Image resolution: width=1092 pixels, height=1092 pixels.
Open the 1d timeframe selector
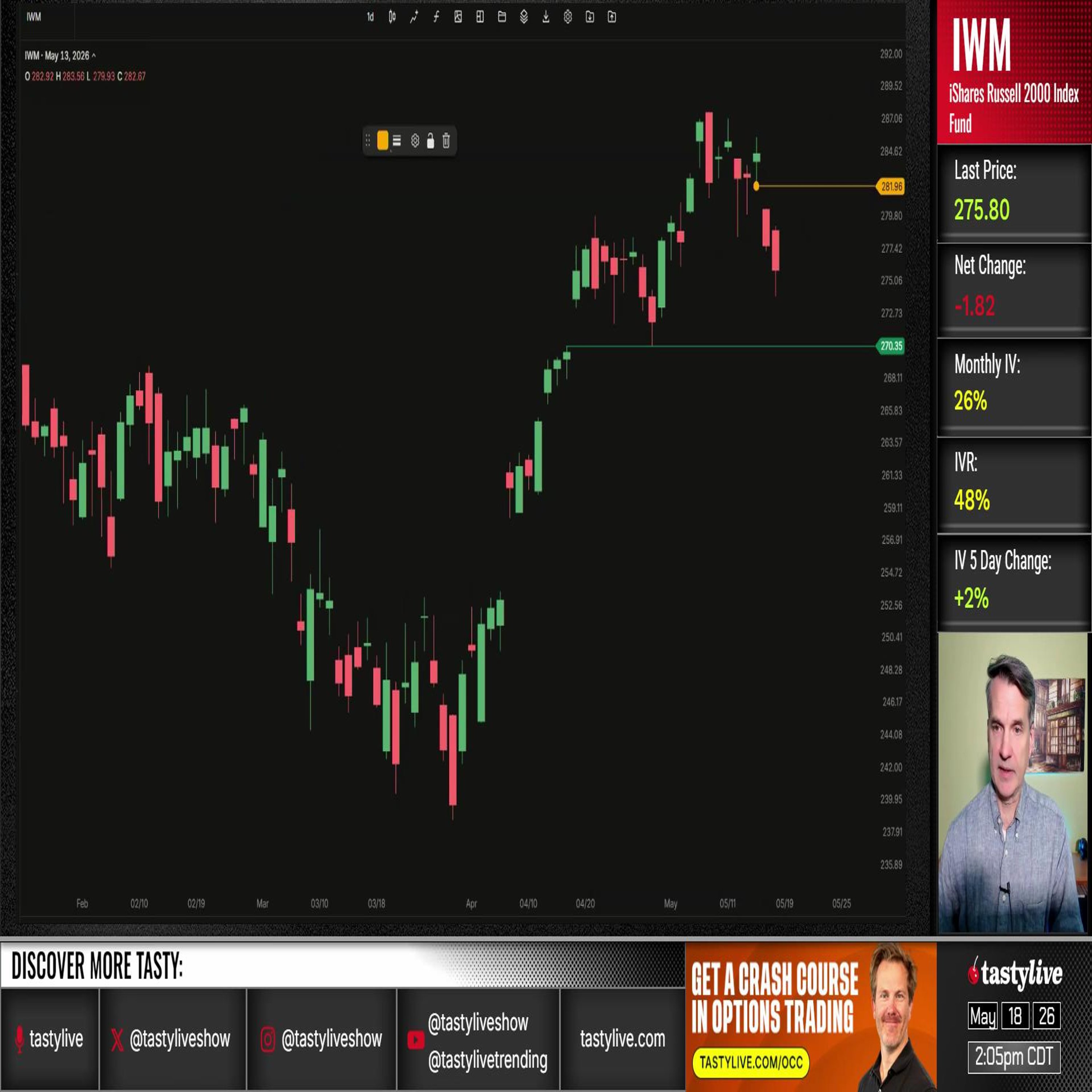tap(370, 17)
